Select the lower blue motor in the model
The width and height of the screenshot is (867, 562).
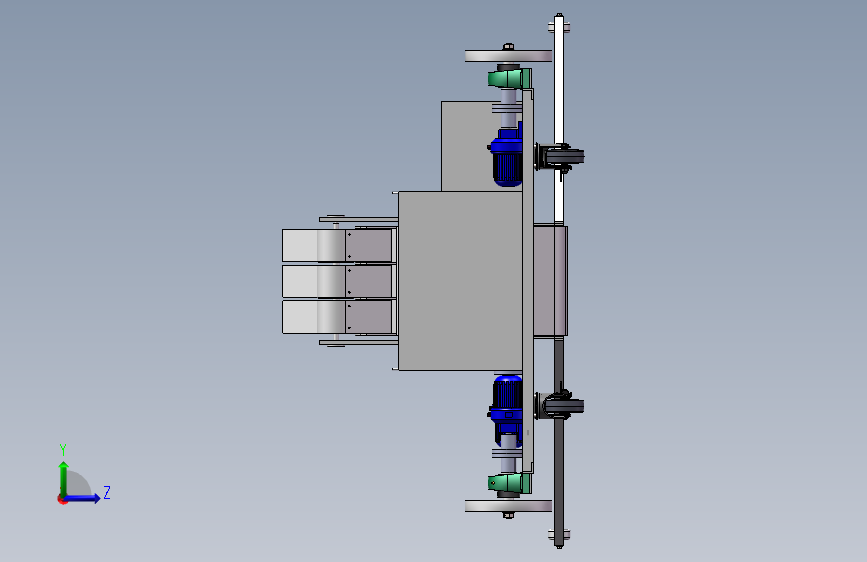click(506, 410)
